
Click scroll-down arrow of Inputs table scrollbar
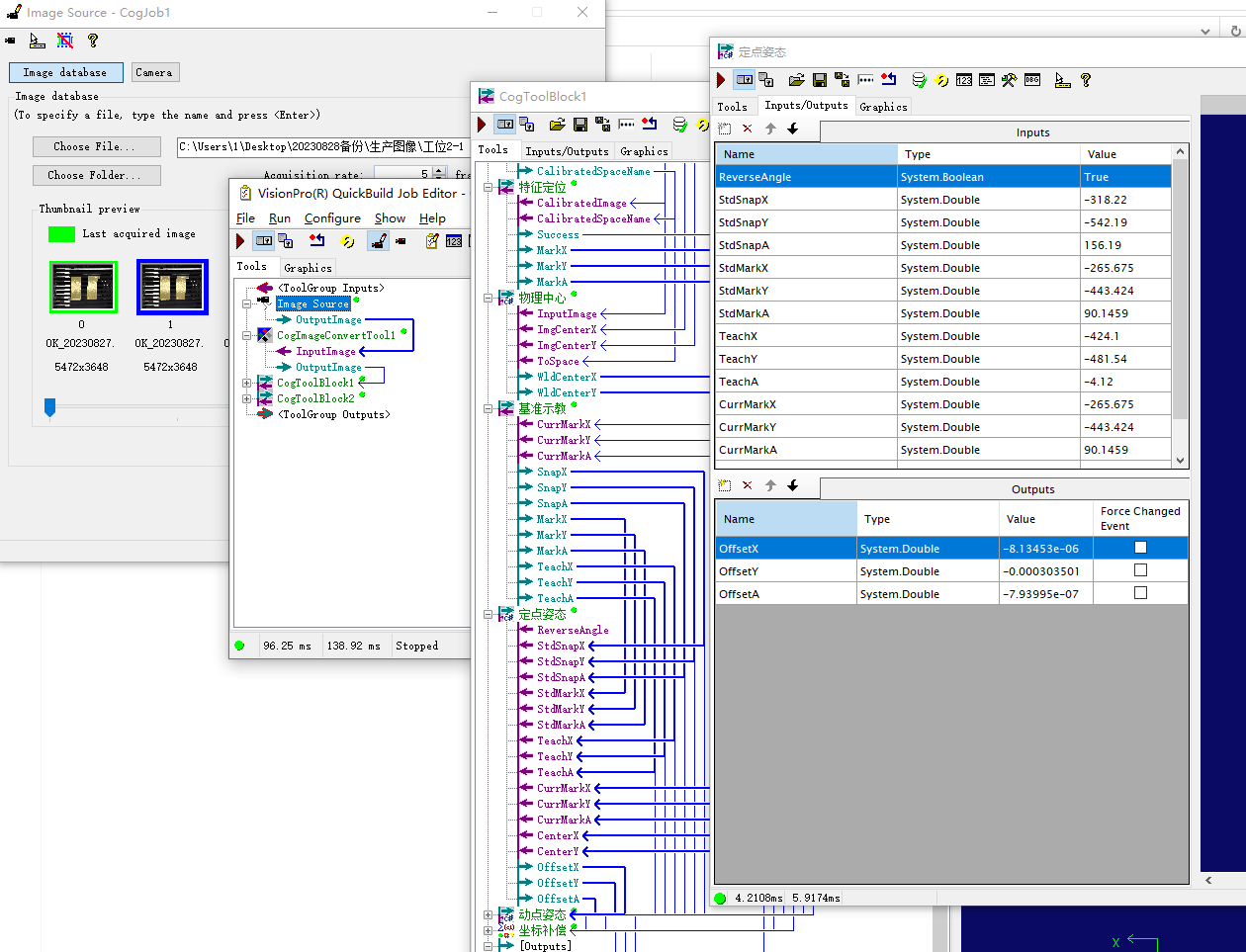coord(1180,460)
